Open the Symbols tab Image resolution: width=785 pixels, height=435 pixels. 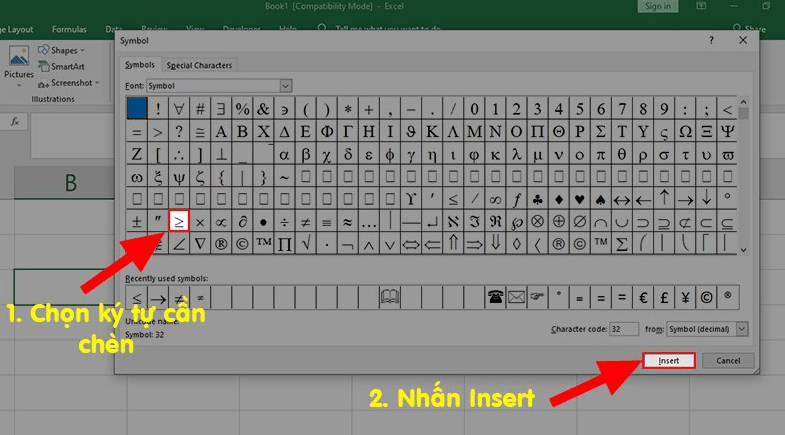click(x=140, y=65)
